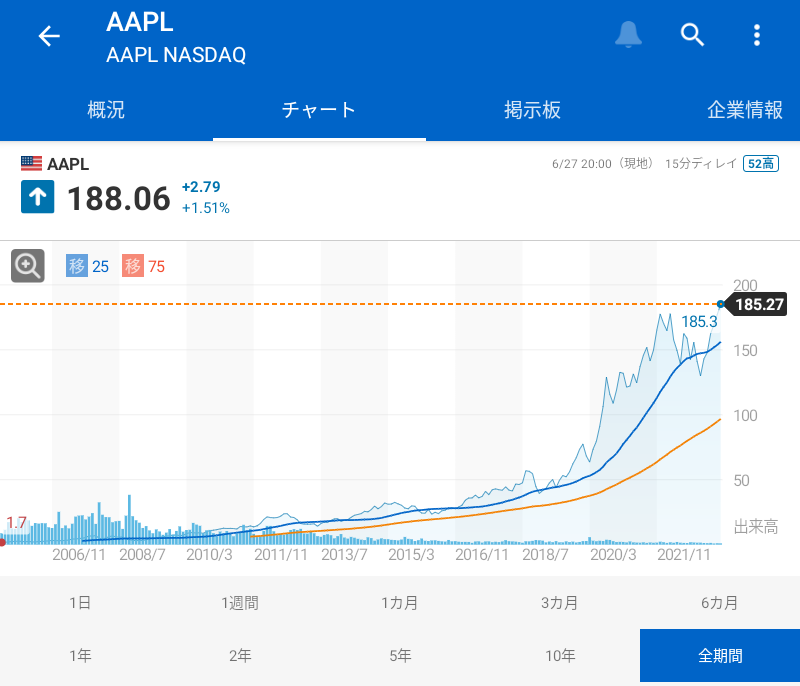Screen dimensions: 800x686
Task: Tap the 出来高 volume label
Action: tap(756, 526)
